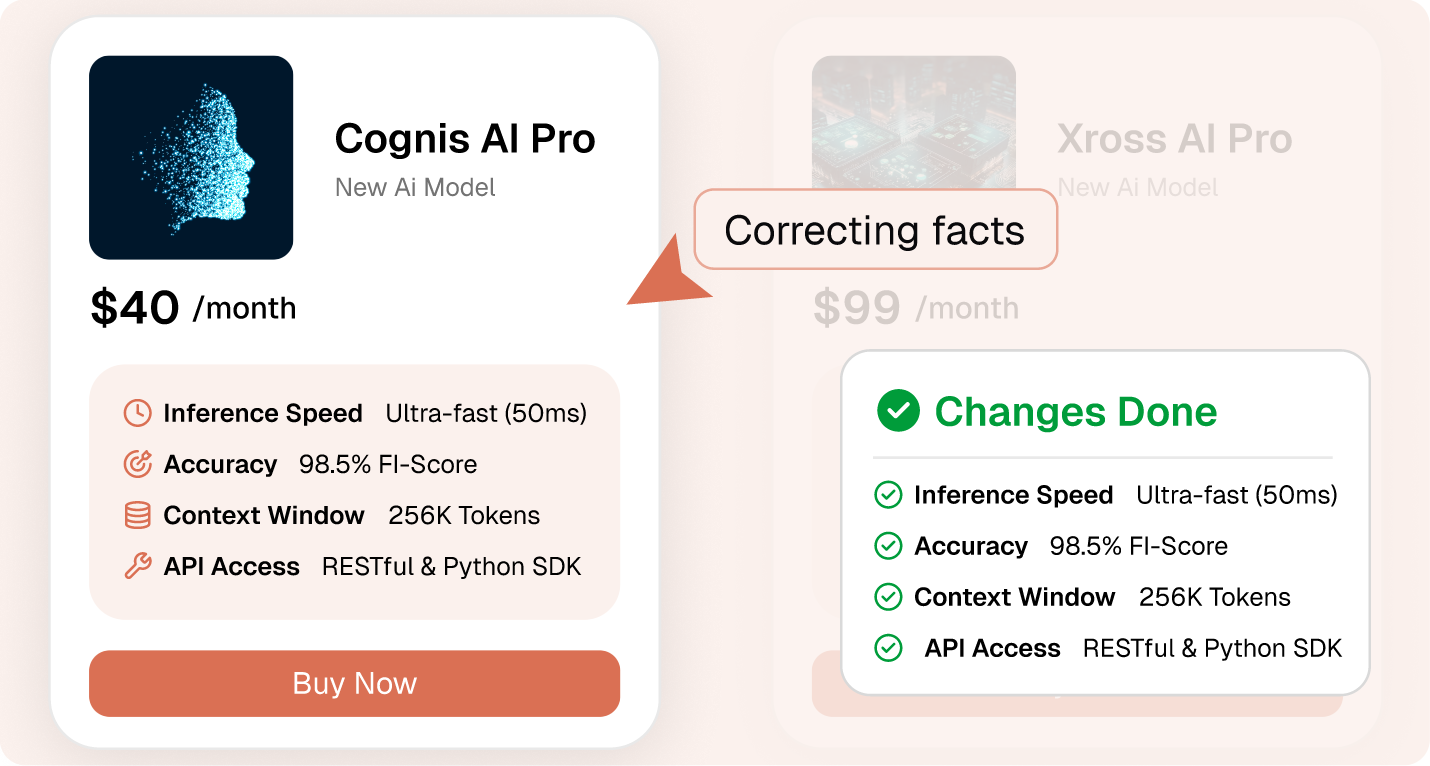The height and width of the screenshot is (766, 1430).
Task: Click the Cognis AI Pro face logo
Action: coord(191,158)
